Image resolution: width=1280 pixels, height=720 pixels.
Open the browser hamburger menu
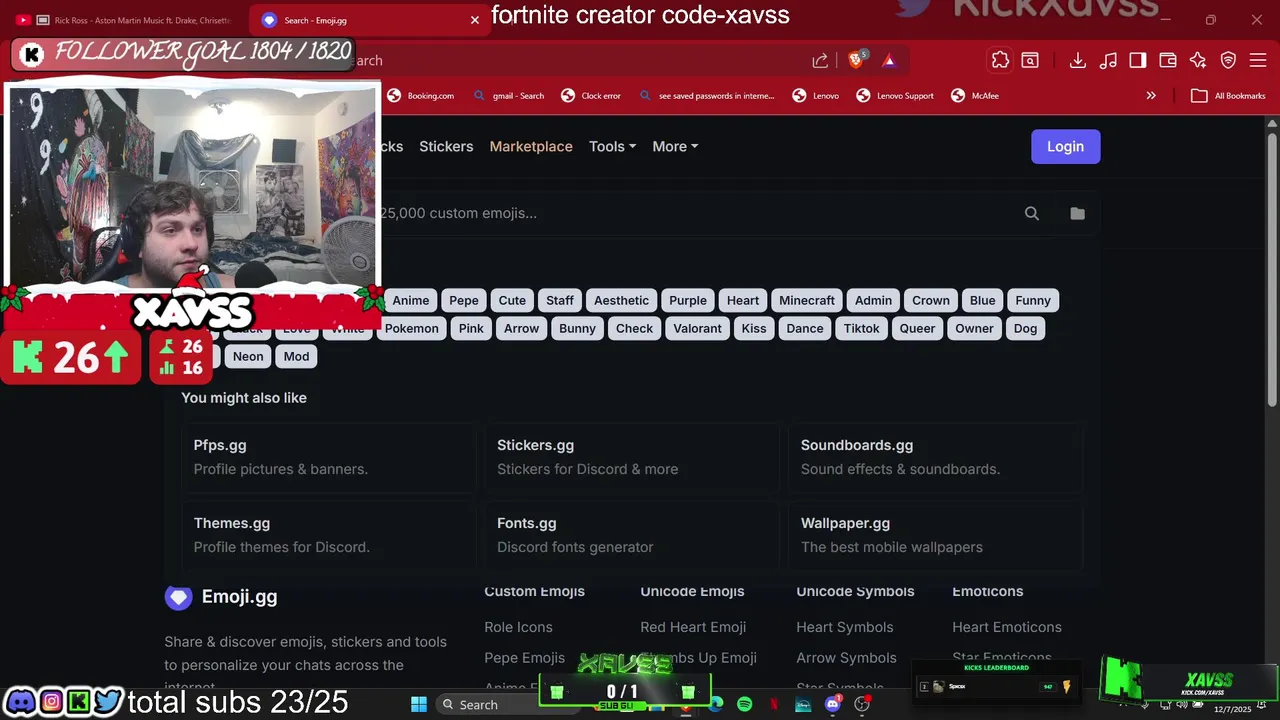click(x=1258, y=60)
